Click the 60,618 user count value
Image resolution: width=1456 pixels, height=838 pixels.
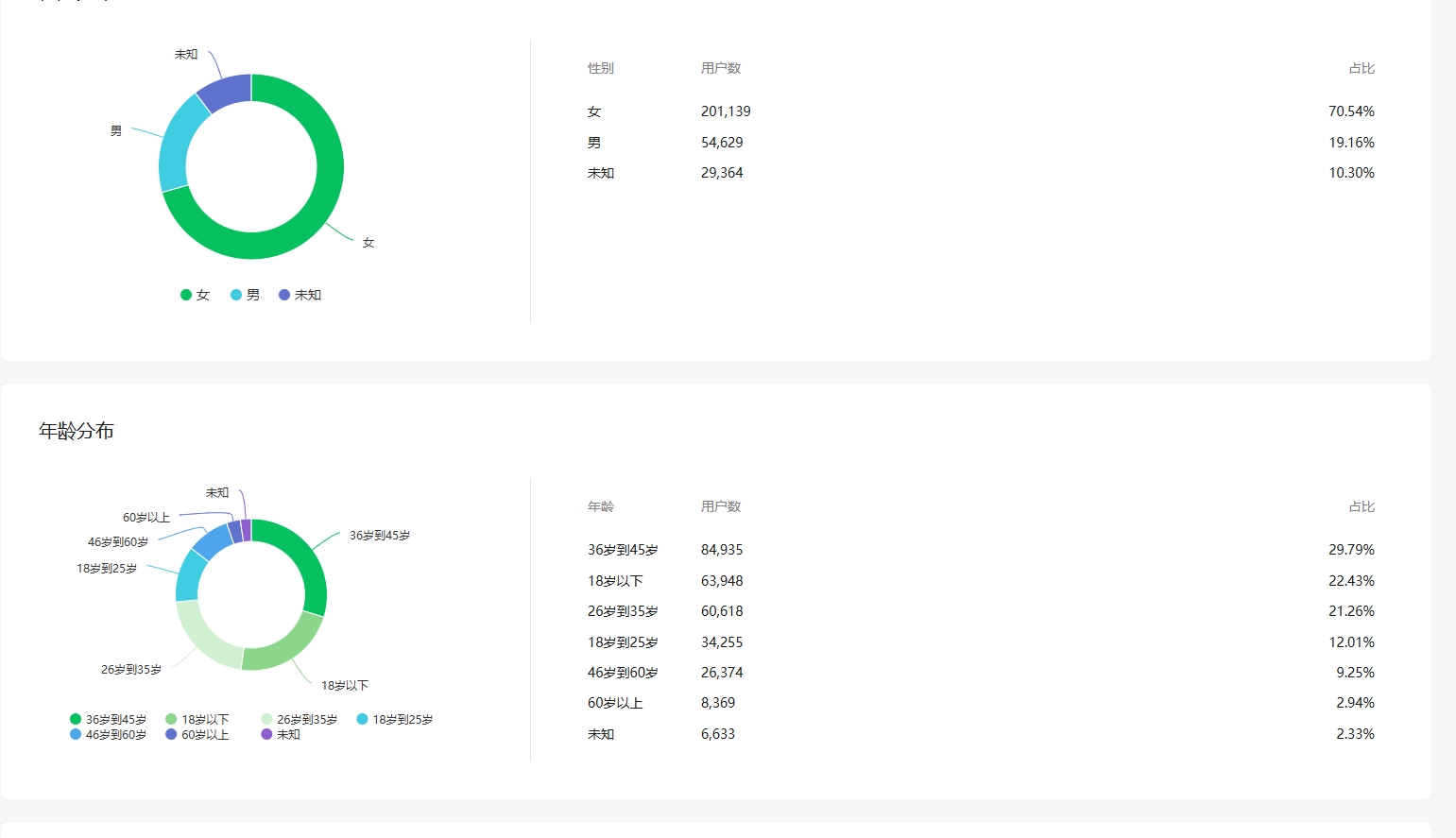pyautogui.click(x=722, y=611)
